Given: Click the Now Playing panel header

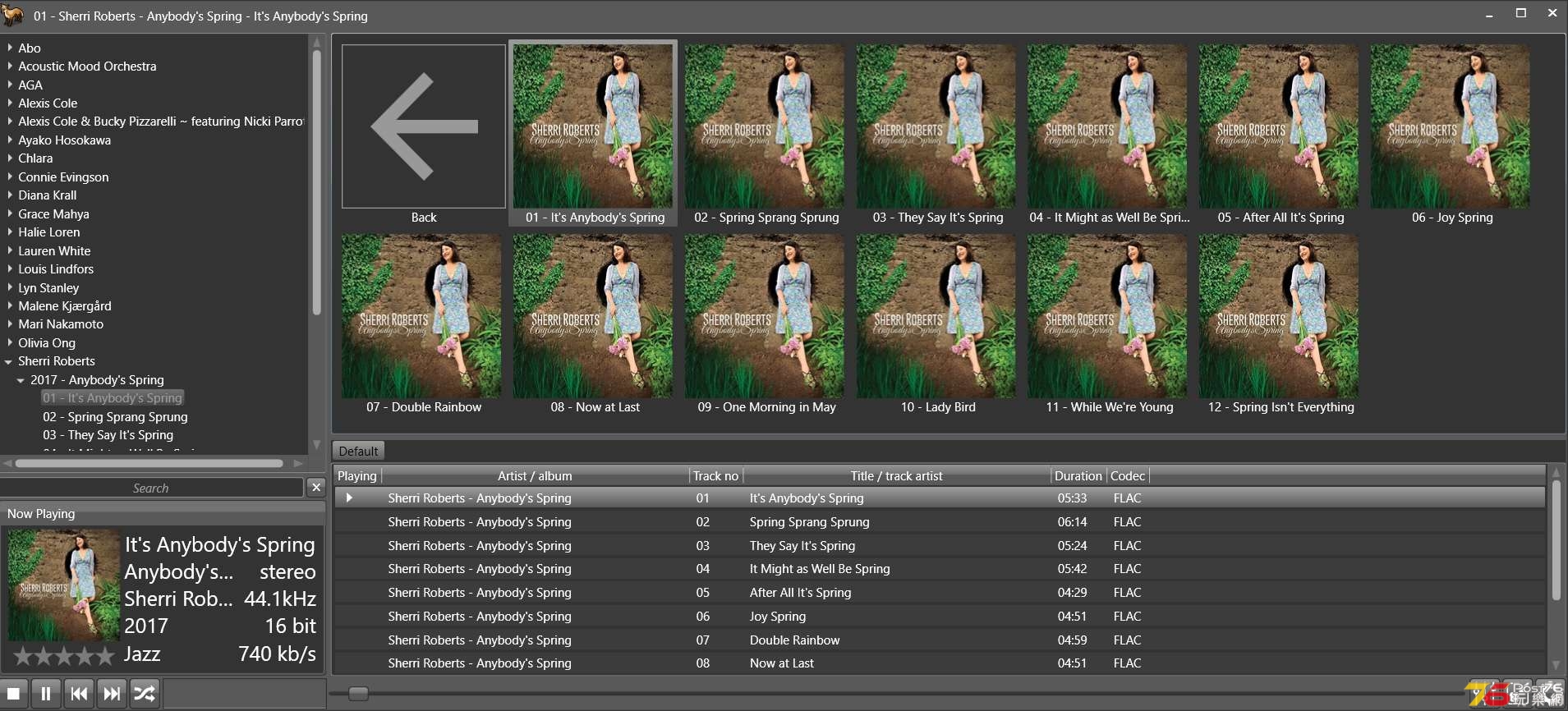Looking at the screenshot, I should tap(163, 513).
